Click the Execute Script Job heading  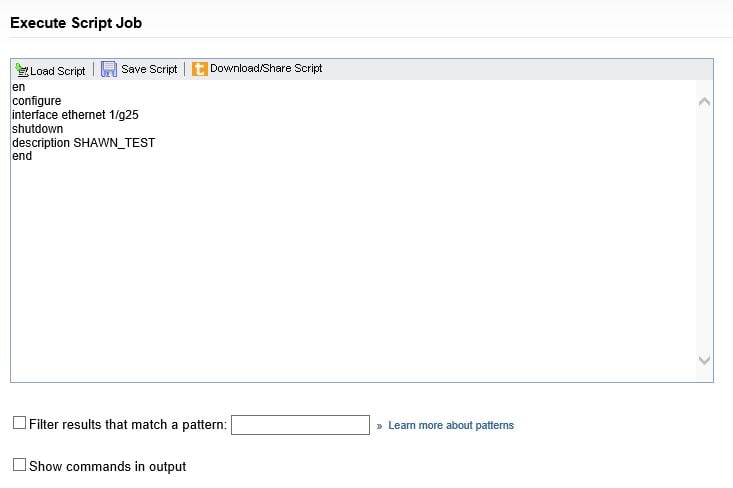76,23
